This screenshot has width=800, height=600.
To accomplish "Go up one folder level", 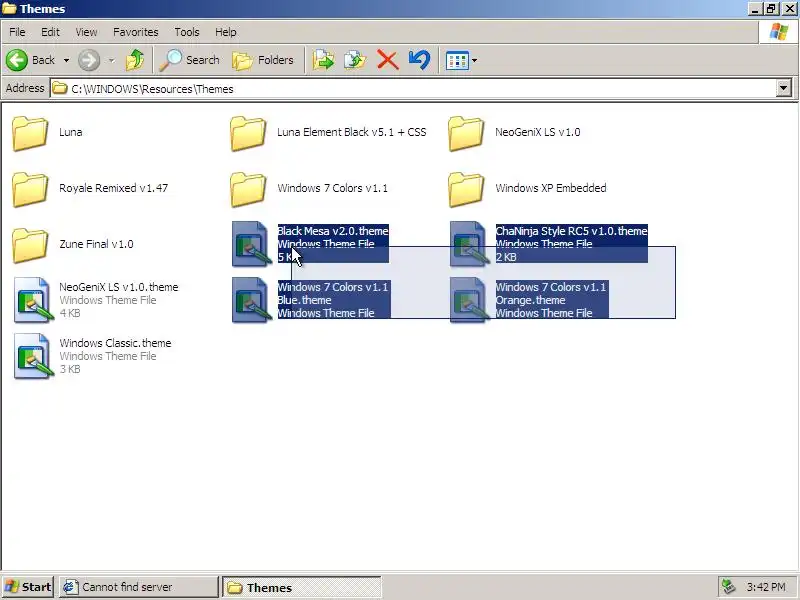I will coord(135,60).
